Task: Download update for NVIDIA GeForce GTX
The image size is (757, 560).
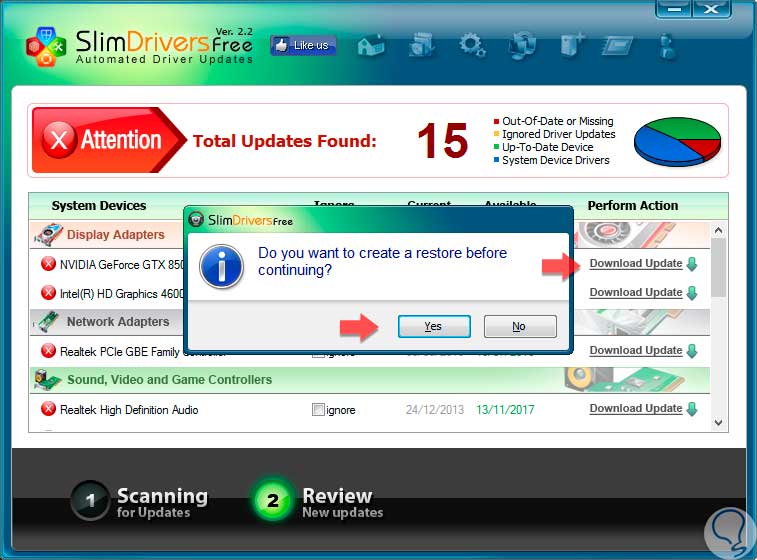Action: click(636, 264)
